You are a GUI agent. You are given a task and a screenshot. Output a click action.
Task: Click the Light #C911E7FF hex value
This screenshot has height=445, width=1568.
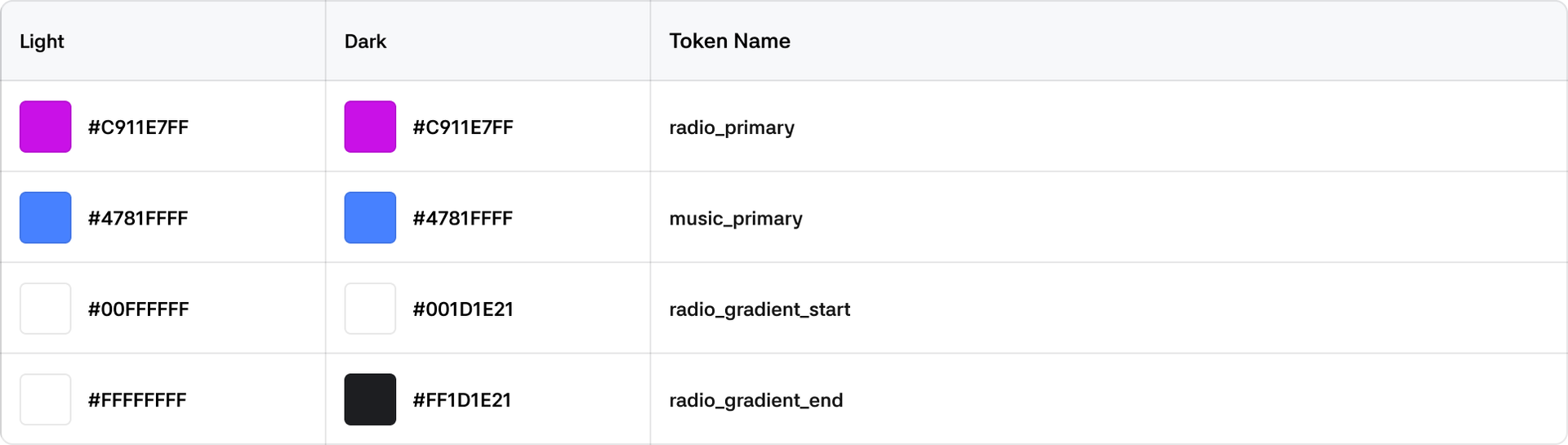138,127
